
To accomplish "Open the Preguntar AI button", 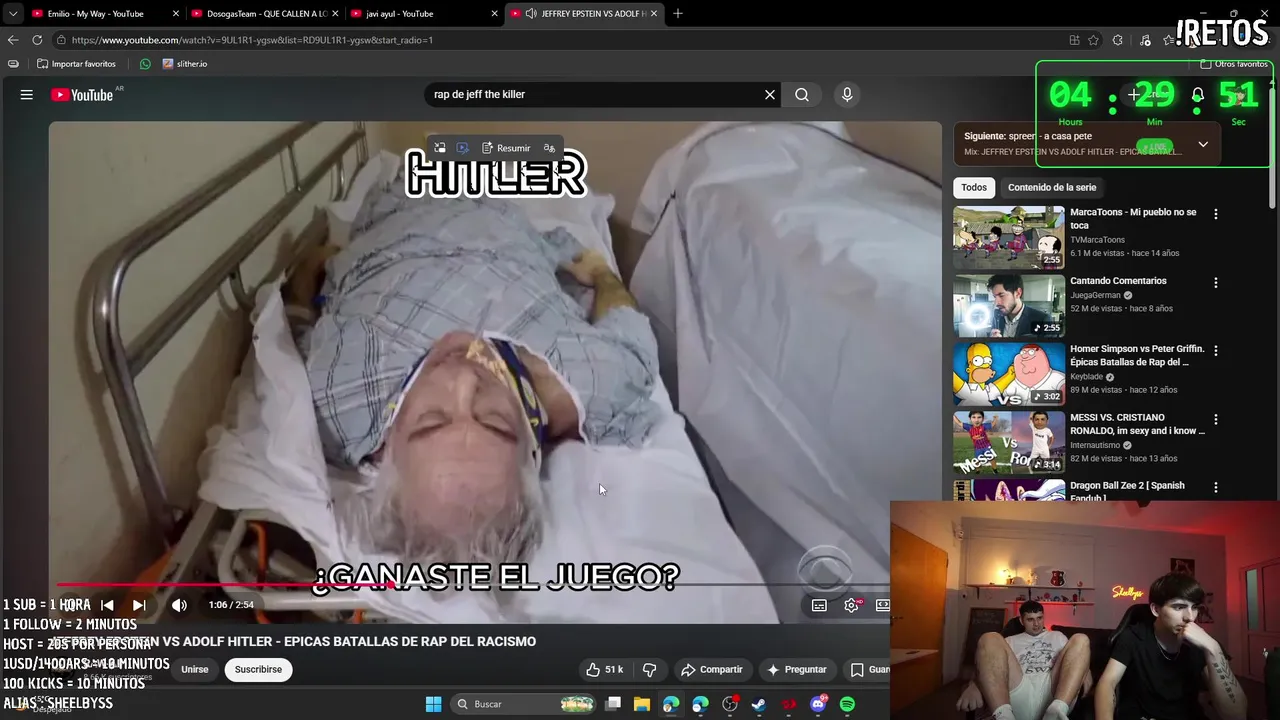I will tap(797, 669).
